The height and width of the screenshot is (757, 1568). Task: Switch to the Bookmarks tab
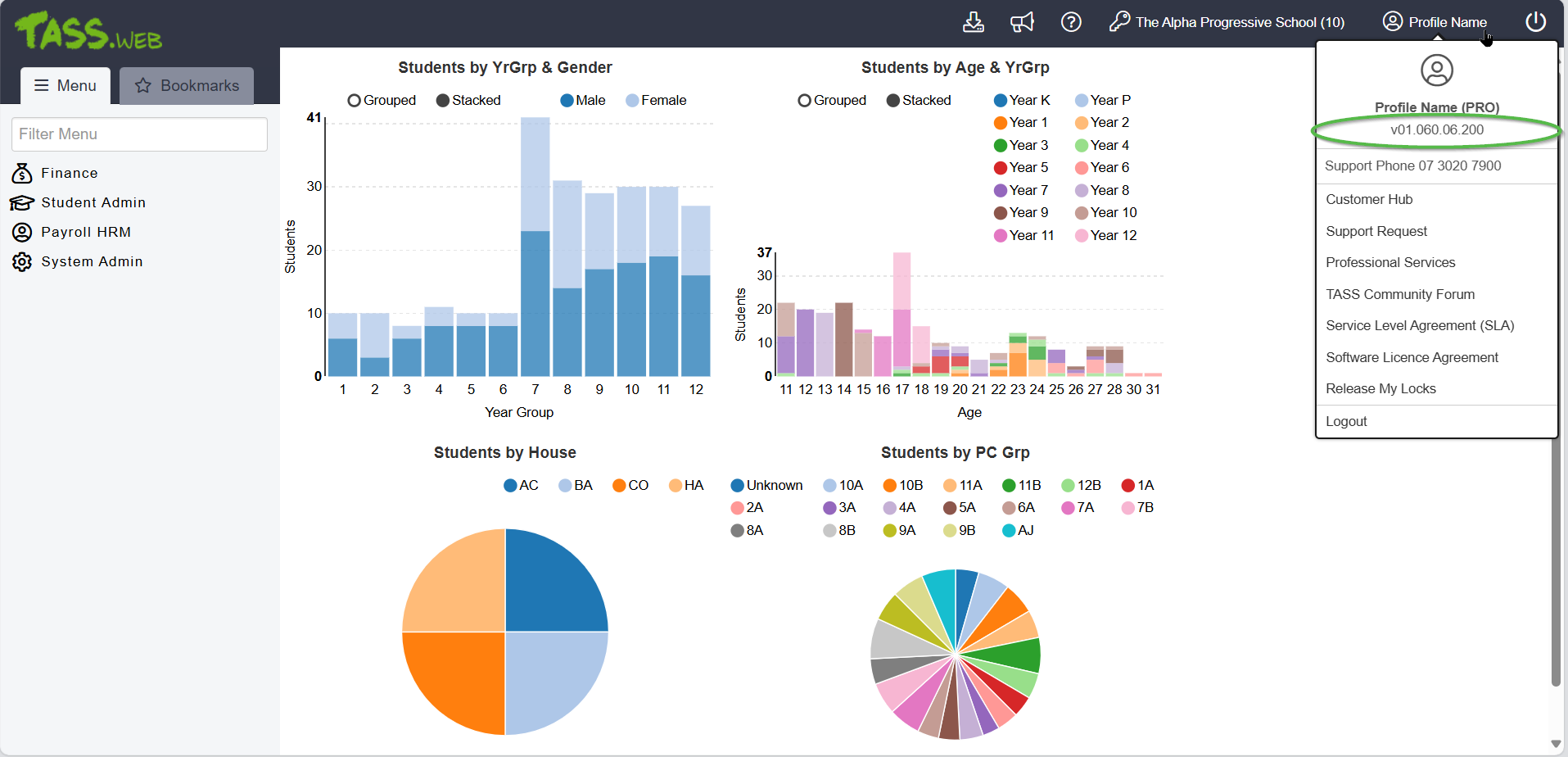click(187, 86)
